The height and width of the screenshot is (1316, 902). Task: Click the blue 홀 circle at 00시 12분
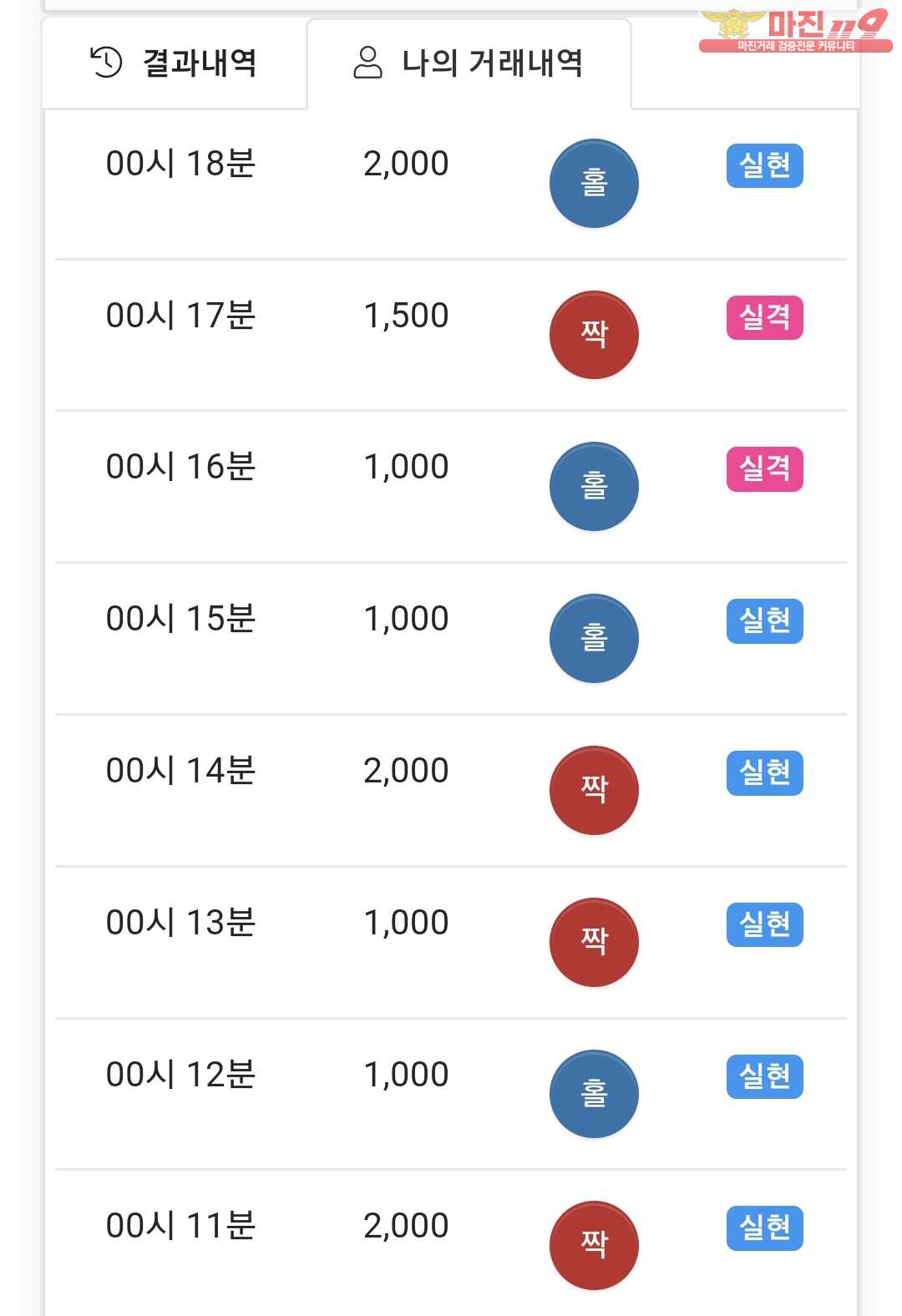pos(594,1094)
